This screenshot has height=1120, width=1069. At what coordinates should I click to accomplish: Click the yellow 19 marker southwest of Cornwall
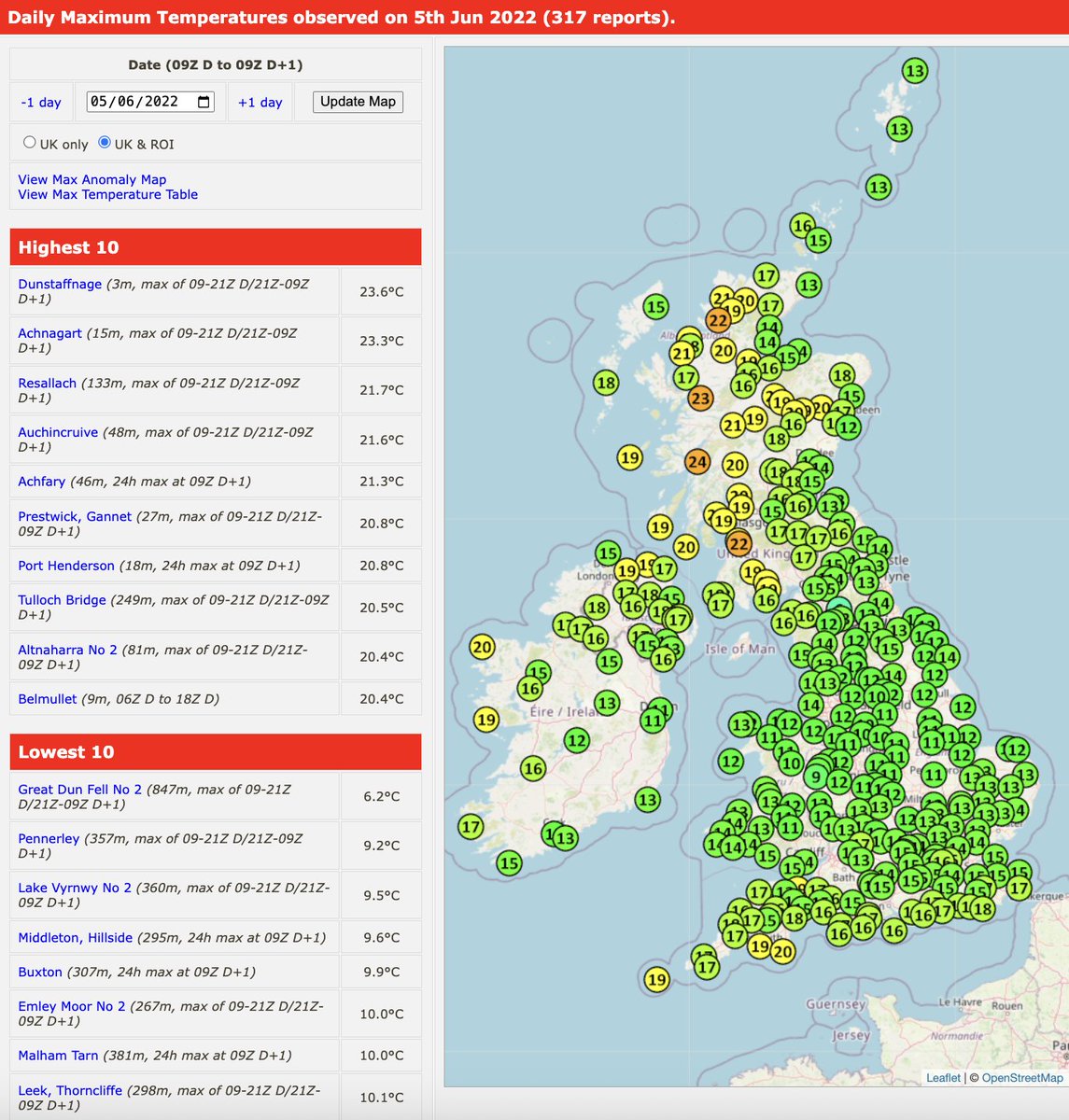(x=657, y=979)
